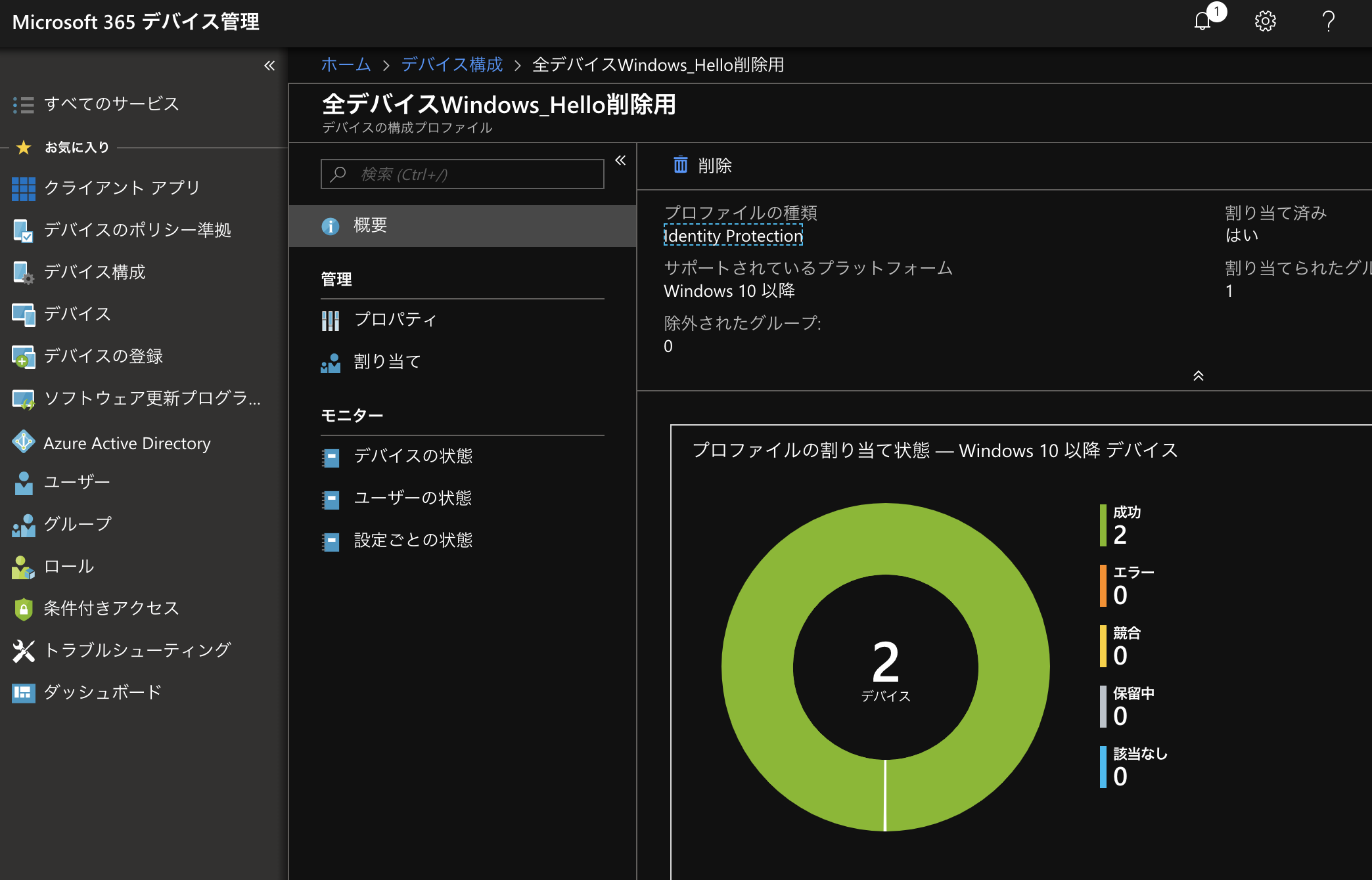Click the 削除 button

coord(702,165)
